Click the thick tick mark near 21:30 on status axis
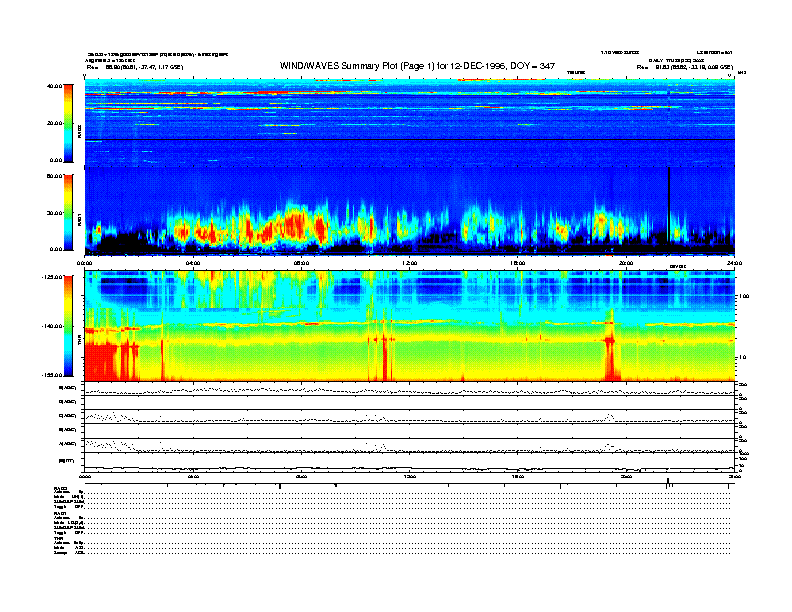 pyautogui.click(x=668, y=482)
